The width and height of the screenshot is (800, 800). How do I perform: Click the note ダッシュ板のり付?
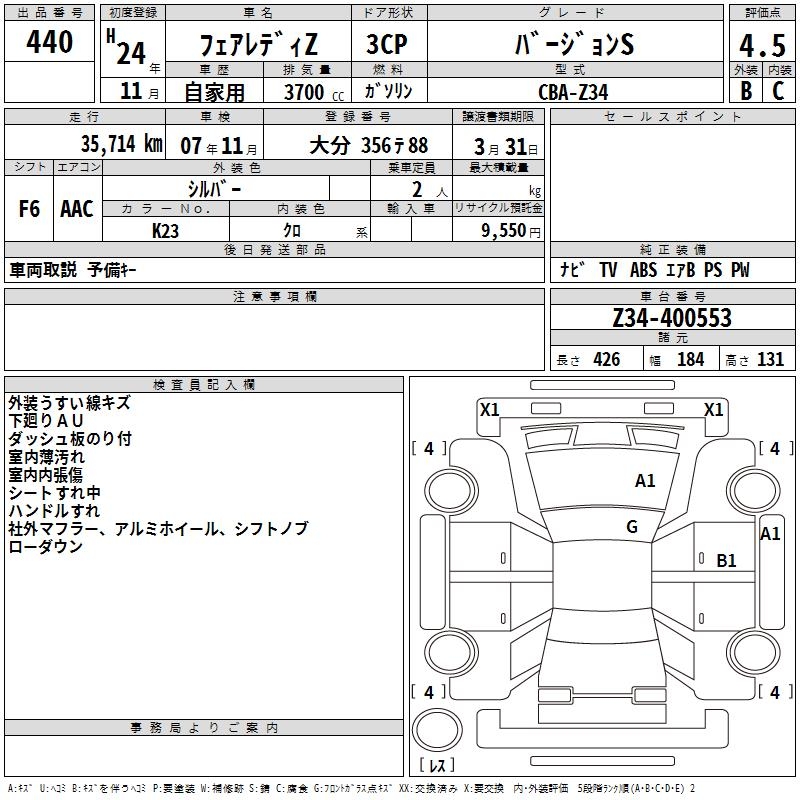tap(70, 439)
